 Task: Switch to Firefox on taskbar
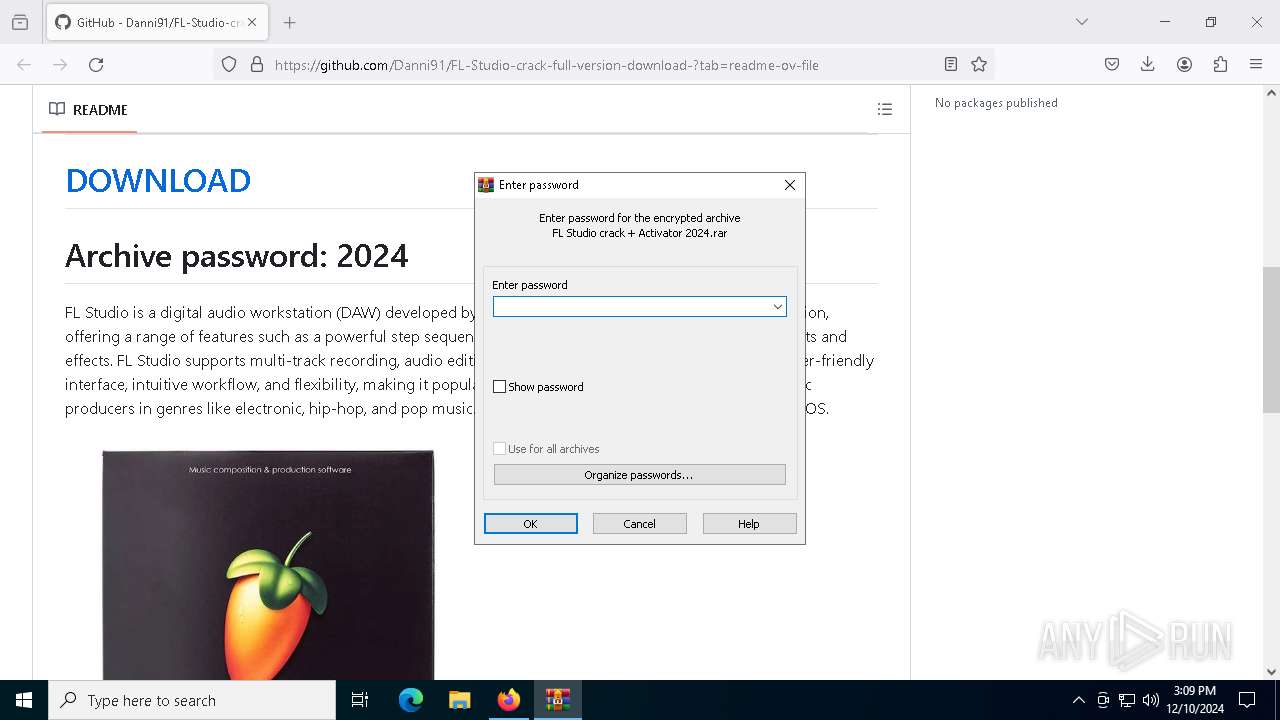[x=508, y=700]
